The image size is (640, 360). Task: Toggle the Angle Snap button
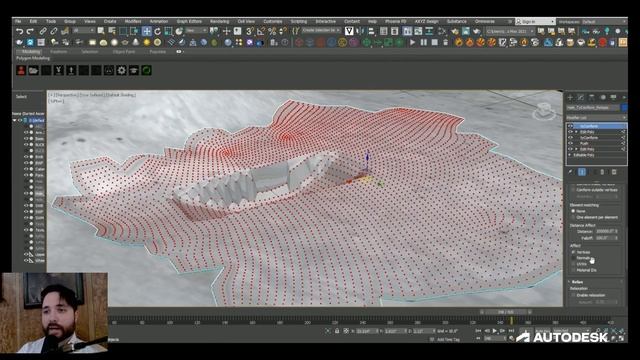pos(261,31)
